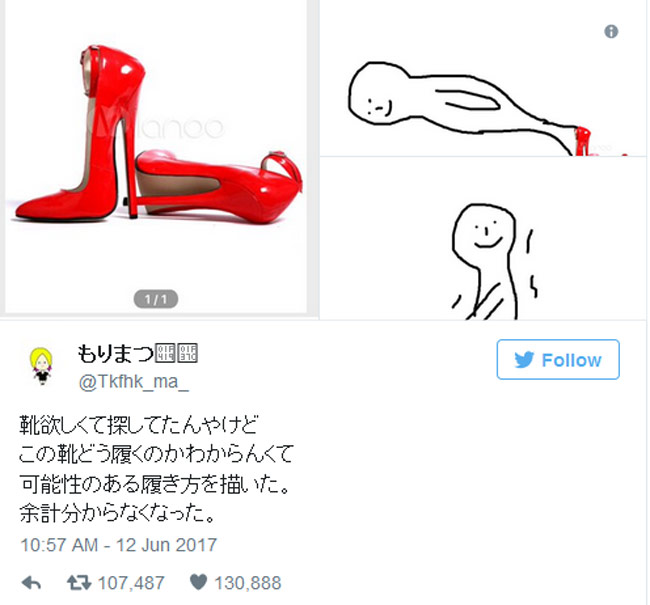Click the tiny red shoe in drawing
650x605 pixels.
pyautogui.click(x=582, y=141)
